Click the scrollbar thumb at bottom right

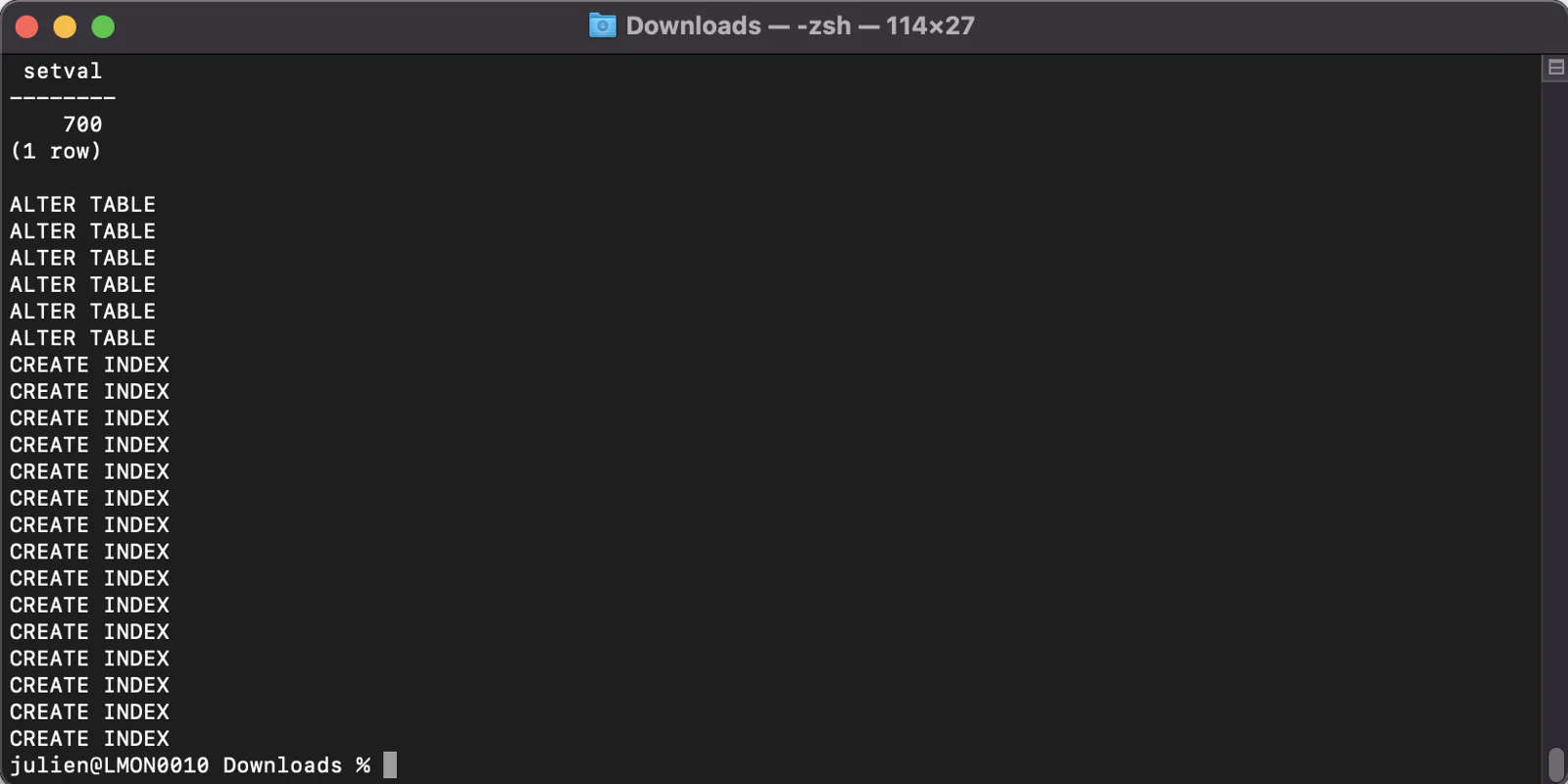(1555, 764)
